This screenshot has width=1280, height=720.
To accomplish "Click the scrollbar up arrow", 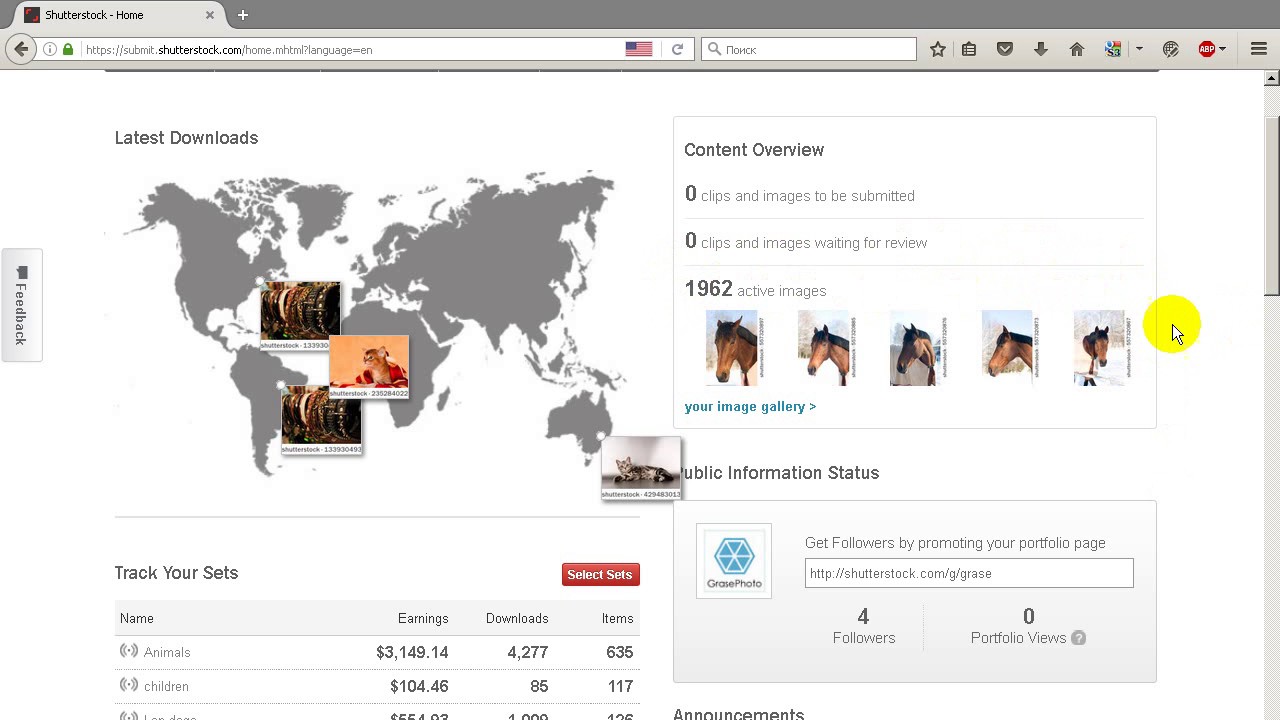I will [1272, 78].
